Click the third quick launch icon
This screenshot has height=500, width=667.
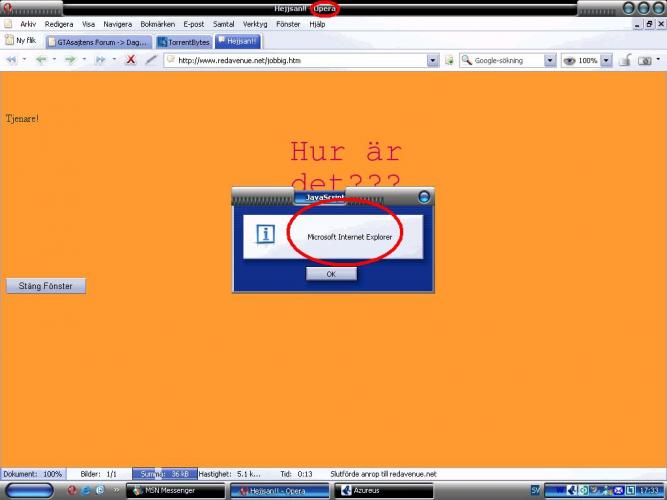tap(100, 490)
